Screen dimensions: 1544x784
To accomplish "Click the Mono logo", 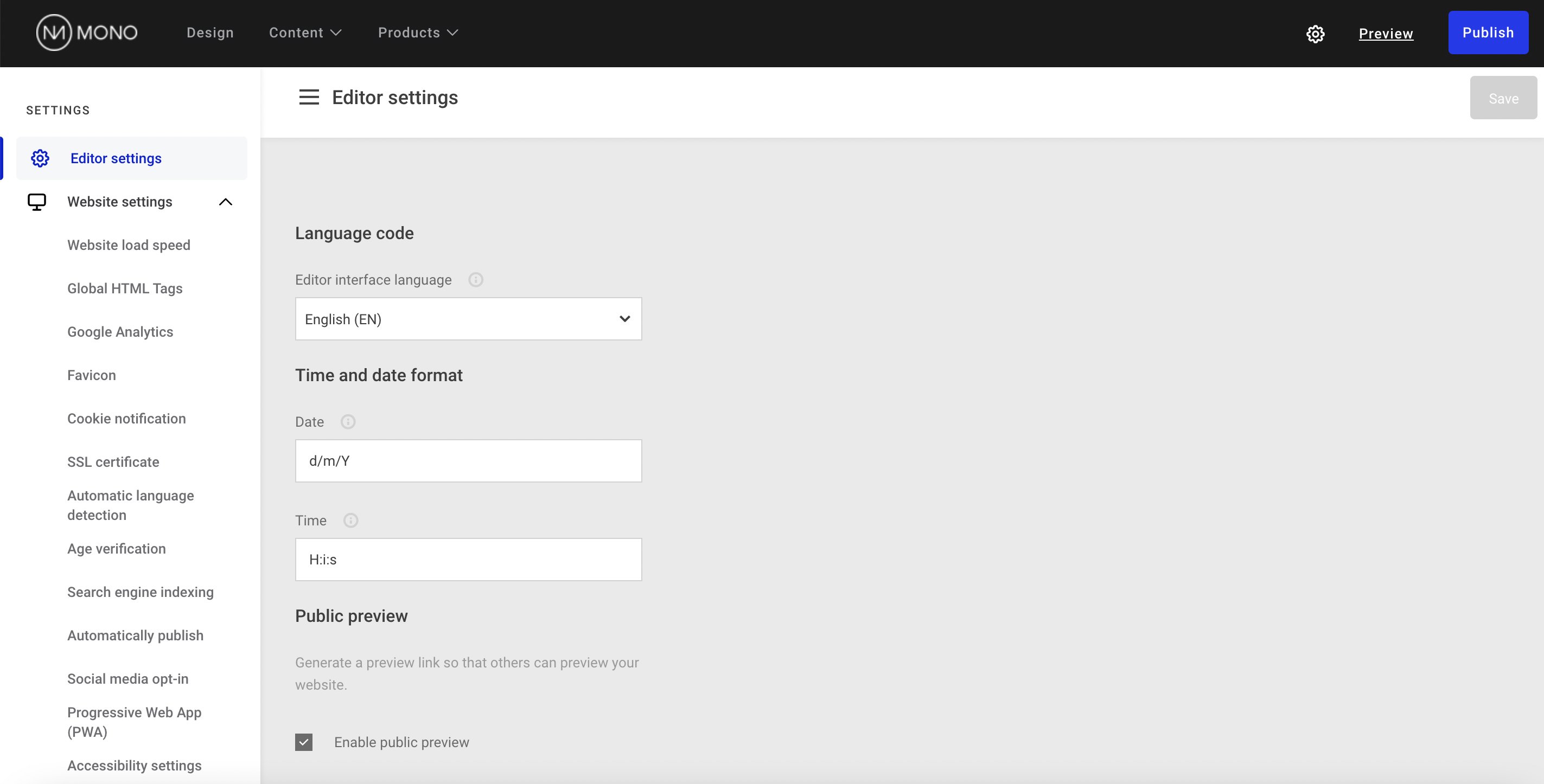I will click(87, 33).
